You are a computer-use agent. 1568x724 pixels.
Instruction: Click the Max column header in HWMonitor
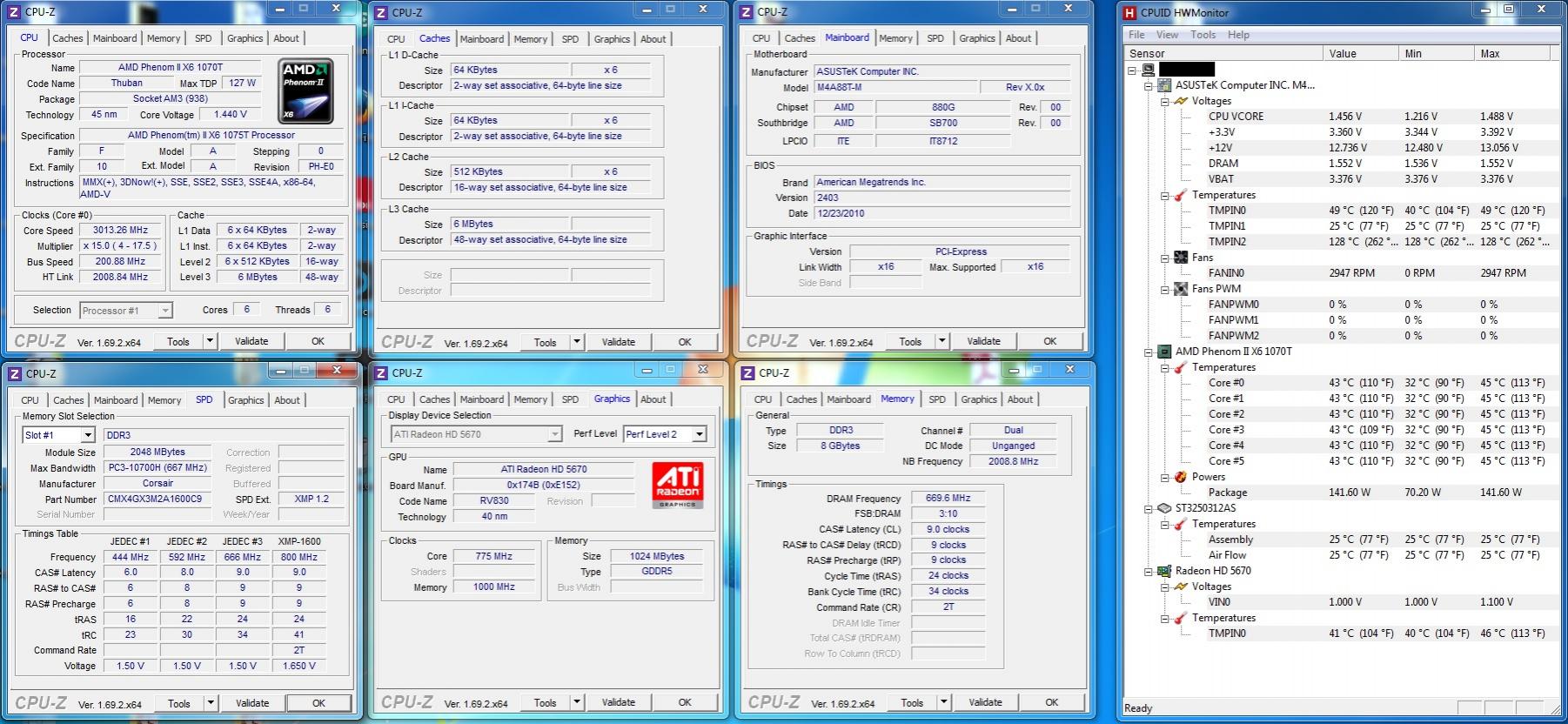[1515, 53]
